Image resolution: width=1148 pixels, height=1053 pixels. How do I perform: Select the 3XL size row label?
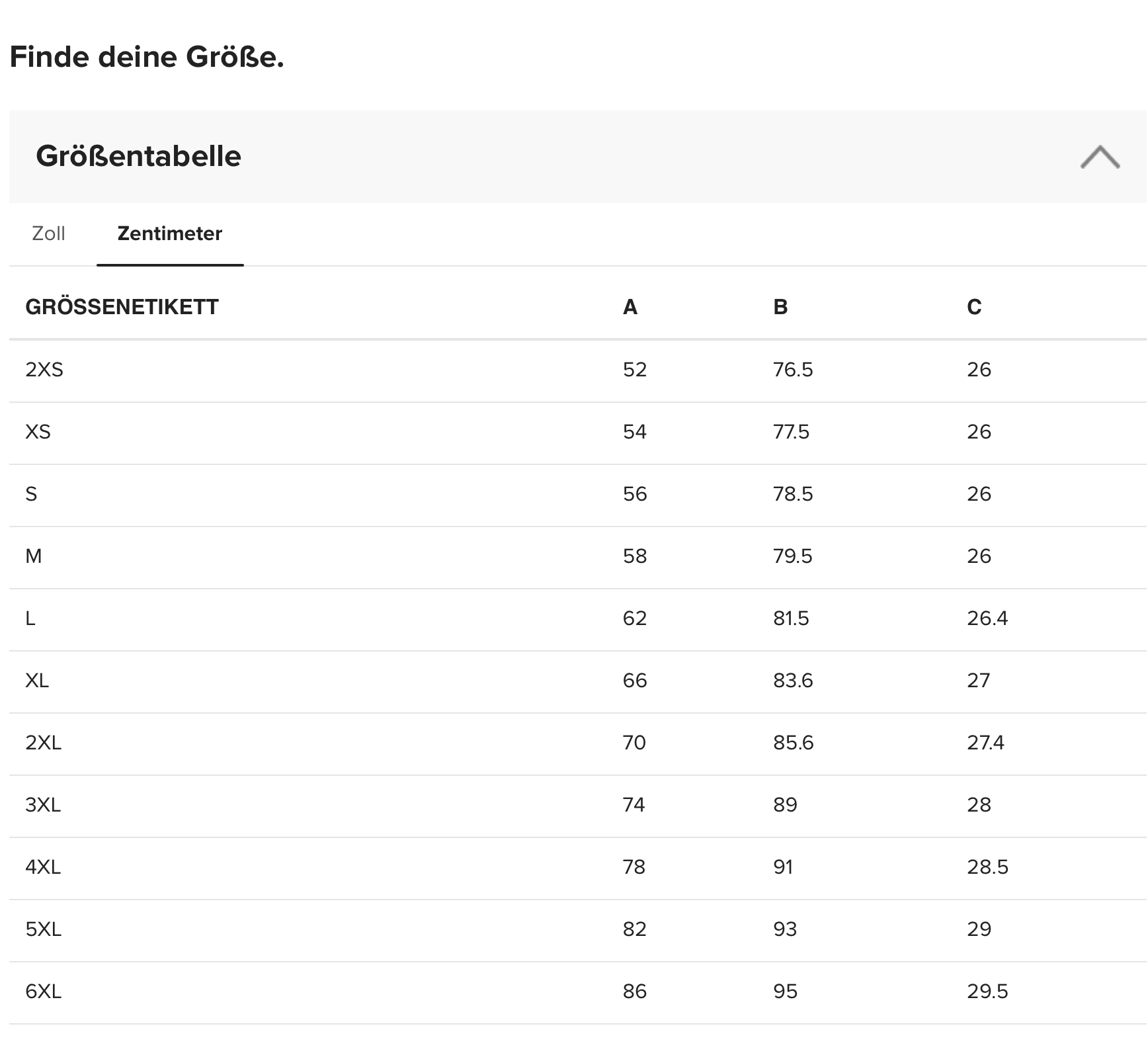point(43,804)
